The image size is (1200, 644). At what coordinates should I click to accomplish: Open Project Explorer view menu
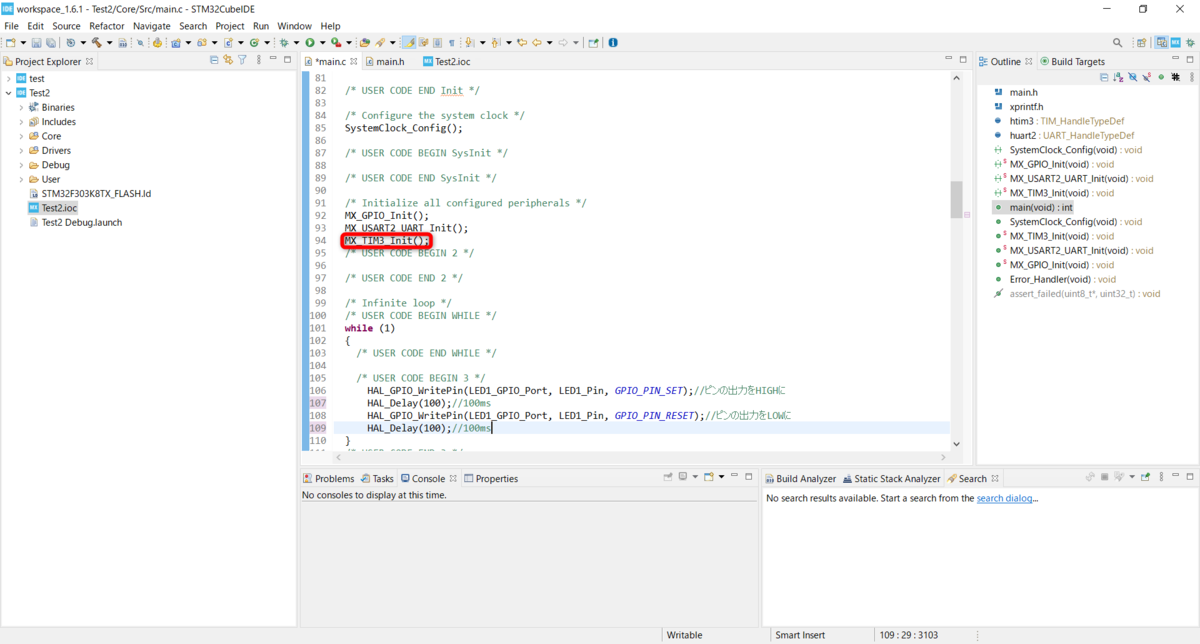point(259,61)
